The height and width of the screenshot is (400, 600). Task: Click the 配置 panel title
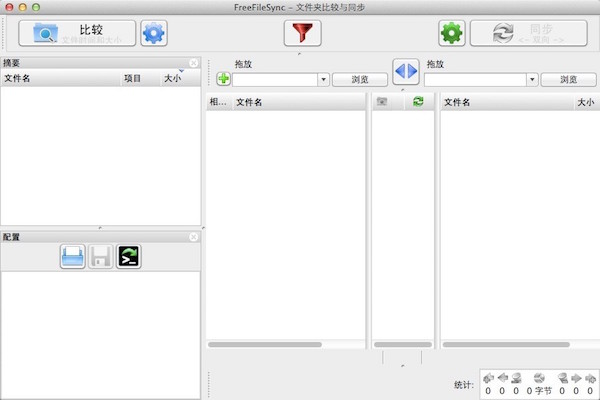11,237
